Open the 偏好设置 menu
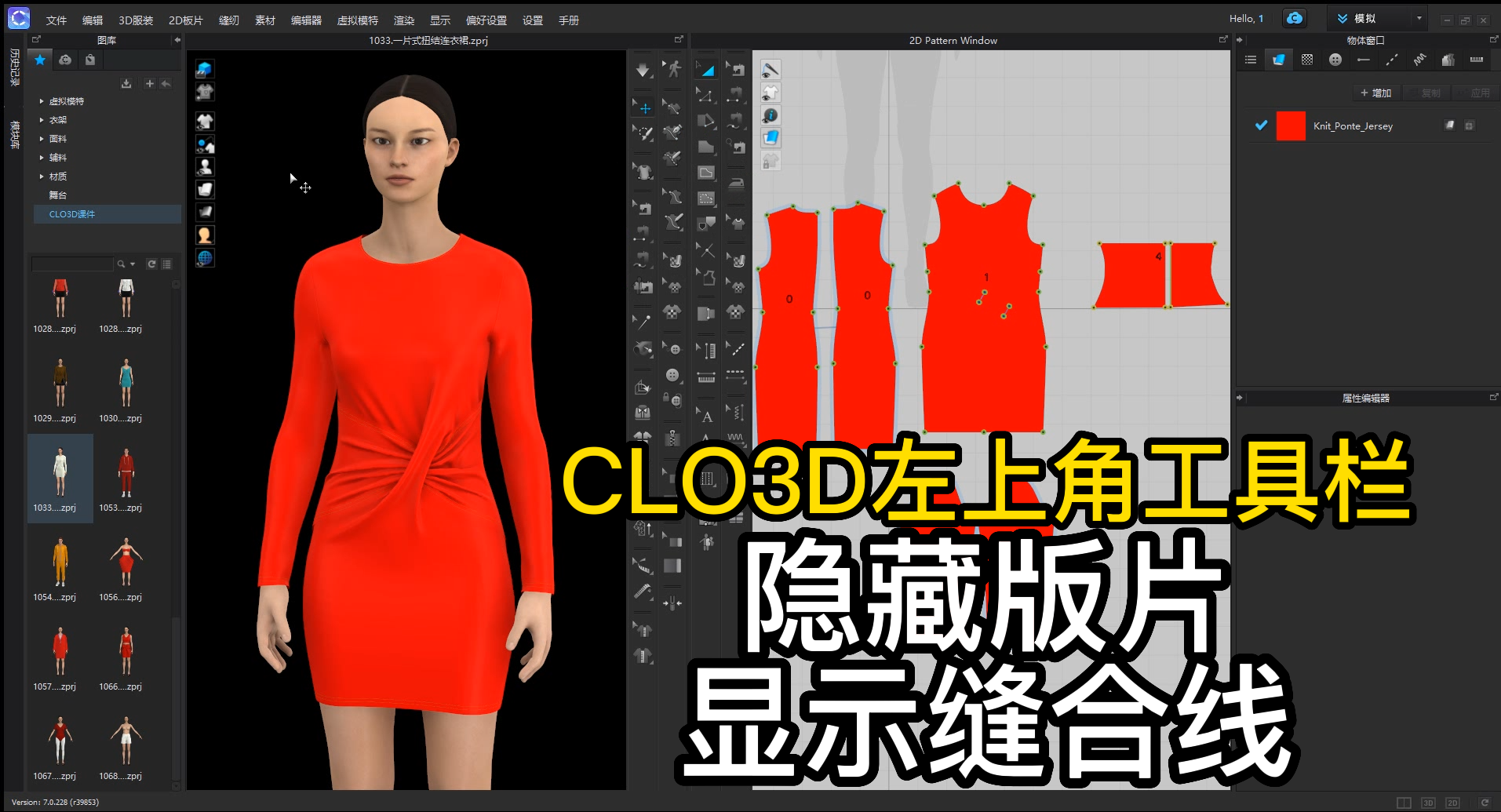The width and height of the screenshot is (1501, 812). [486, 20]
